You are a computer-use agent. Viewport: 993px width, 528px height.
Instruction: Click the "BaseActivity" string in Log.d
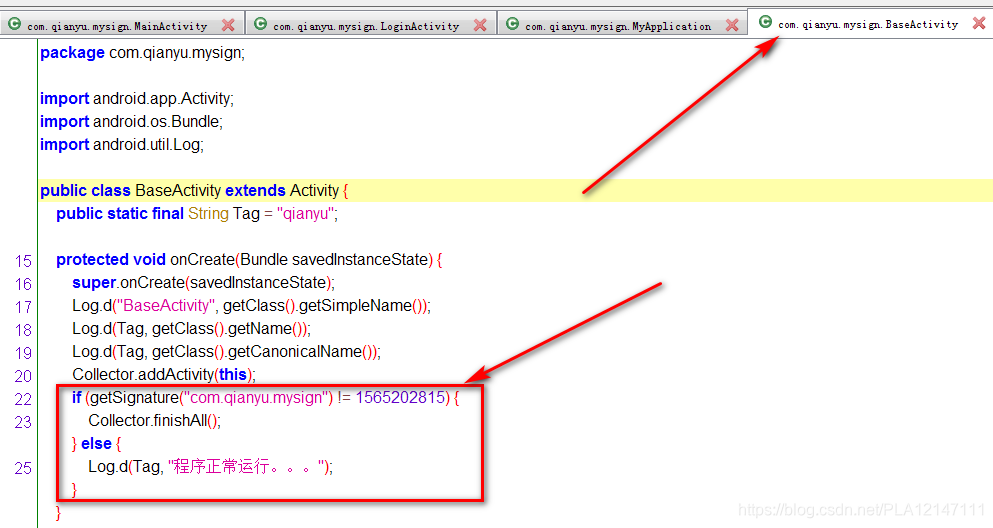165,306
